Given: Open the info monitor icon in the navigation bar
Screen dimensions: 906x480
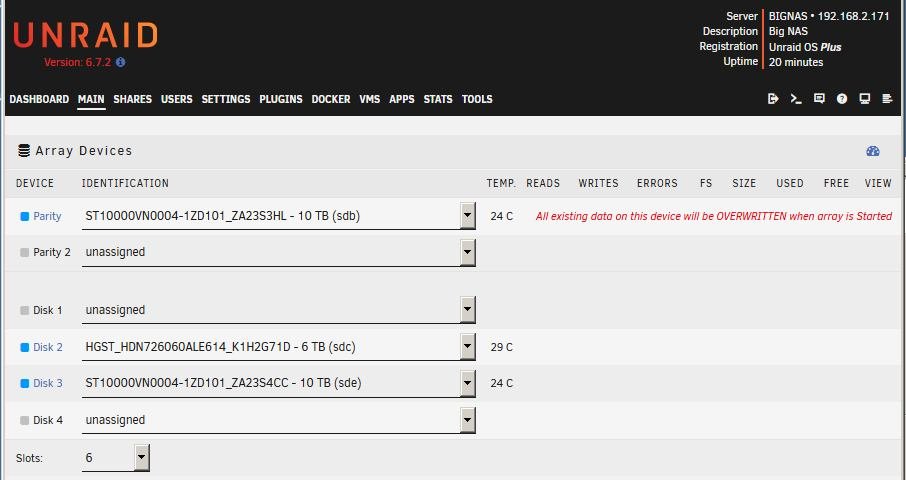Looking at the screenshot, I should click(x=864, y=99).
